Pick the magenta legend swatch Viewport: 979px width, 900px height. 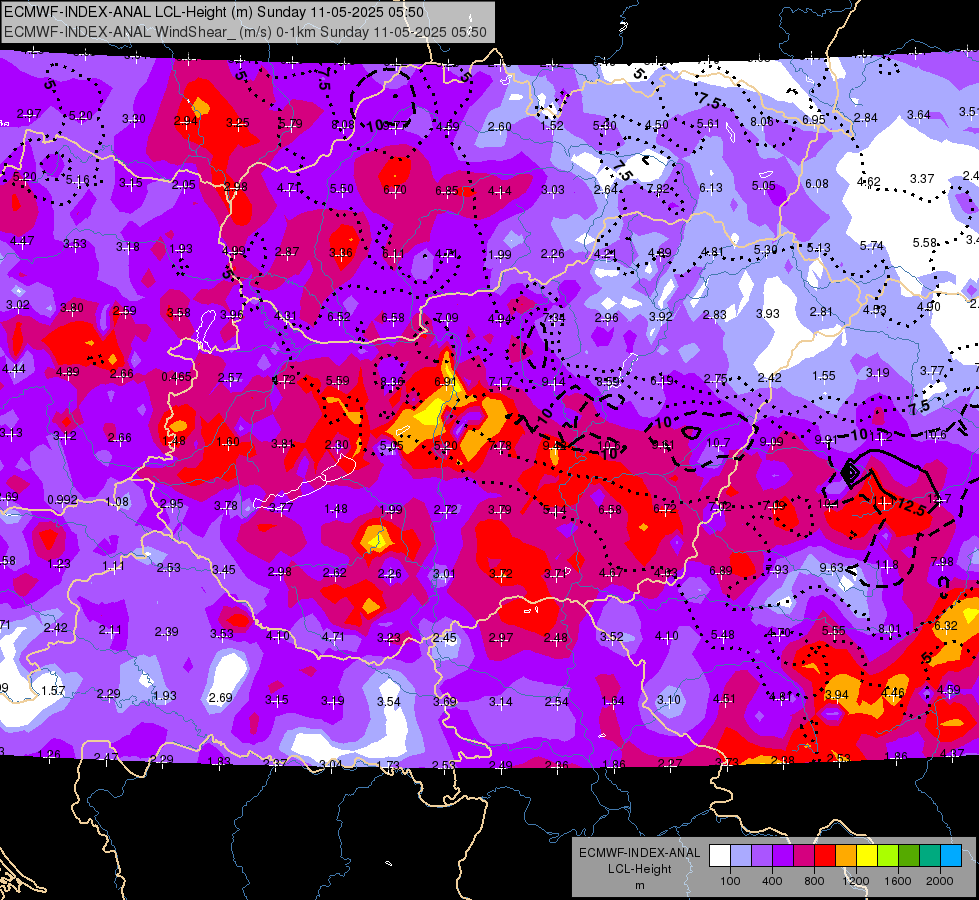coord(804,855)
